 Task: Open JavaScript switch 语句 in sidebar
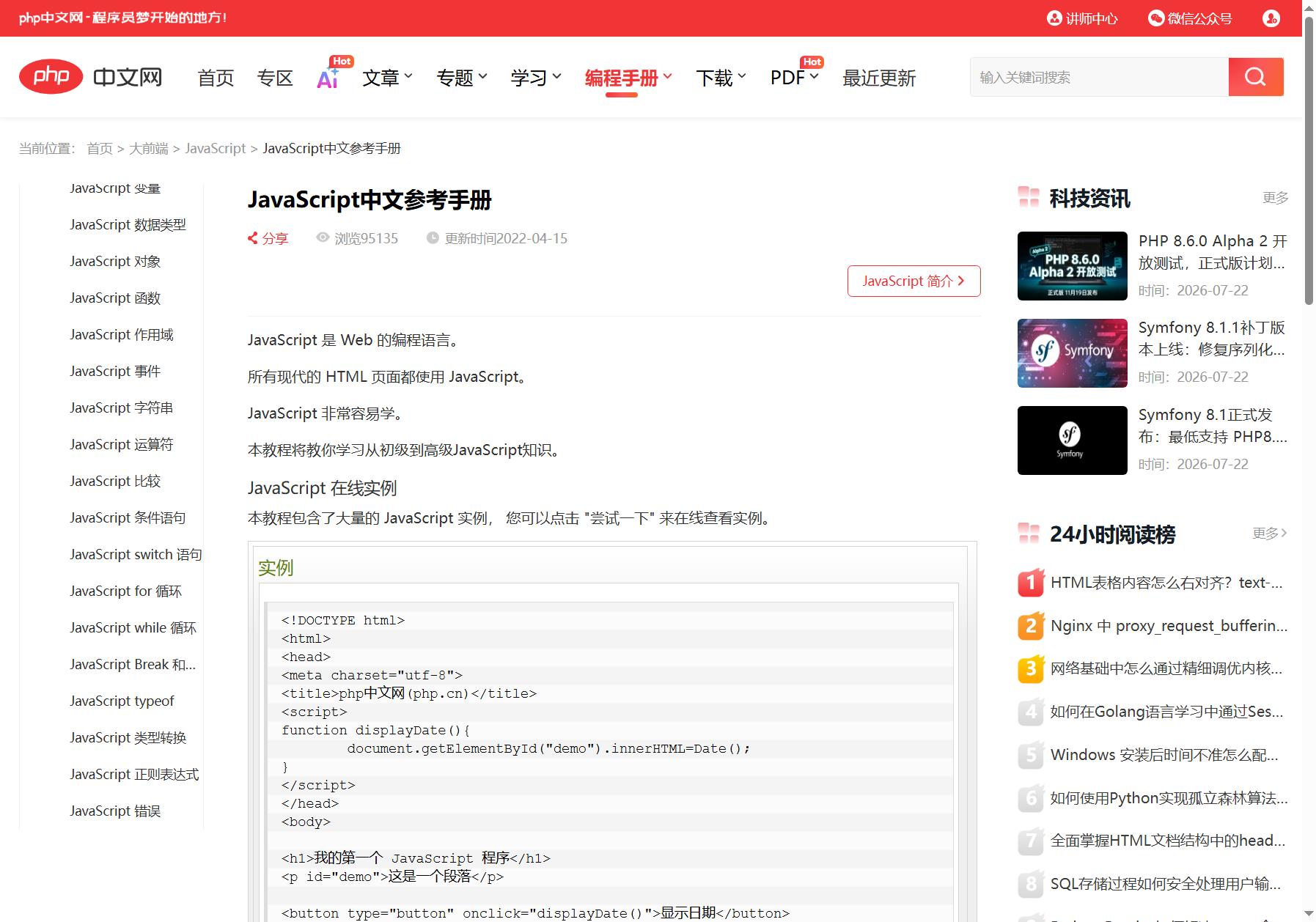pos(136,555)
